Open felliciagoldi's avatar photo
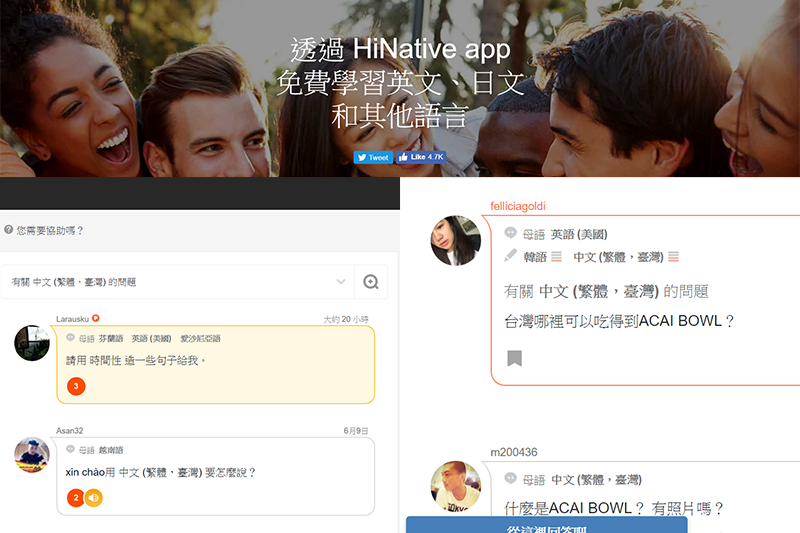Viewport: 800px width, 533px height. [456, 240]
